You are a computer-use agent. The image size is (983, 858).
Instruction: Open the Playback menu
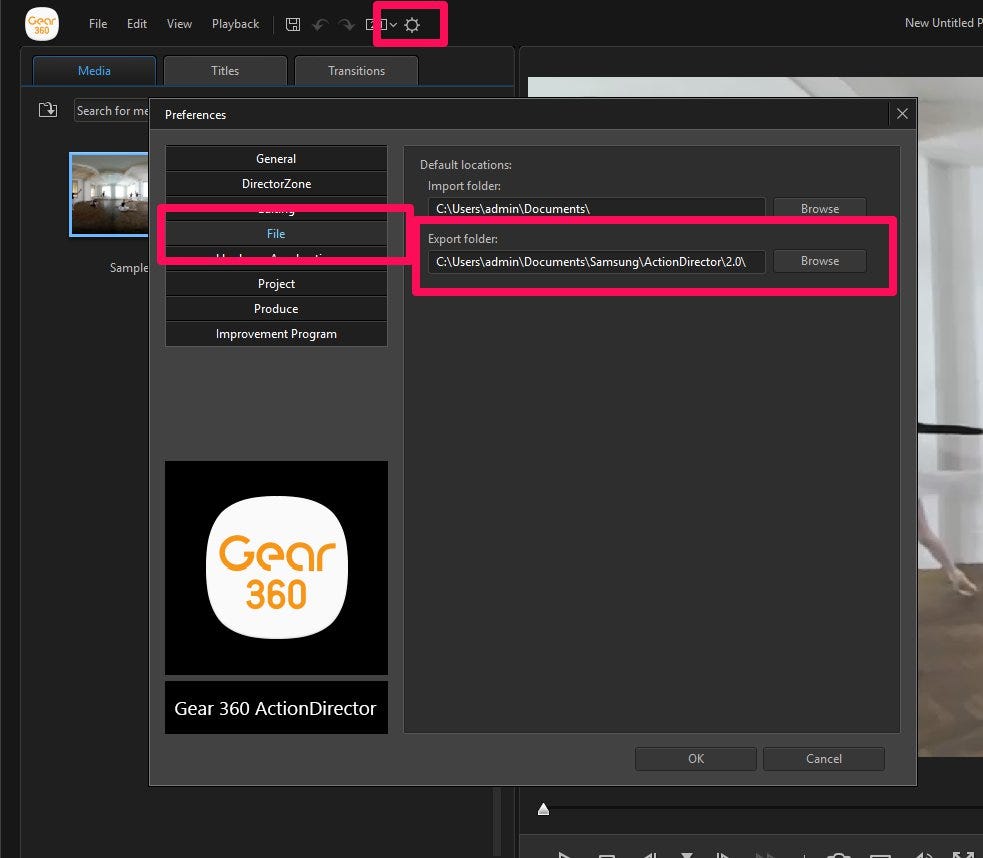[235, 24]
